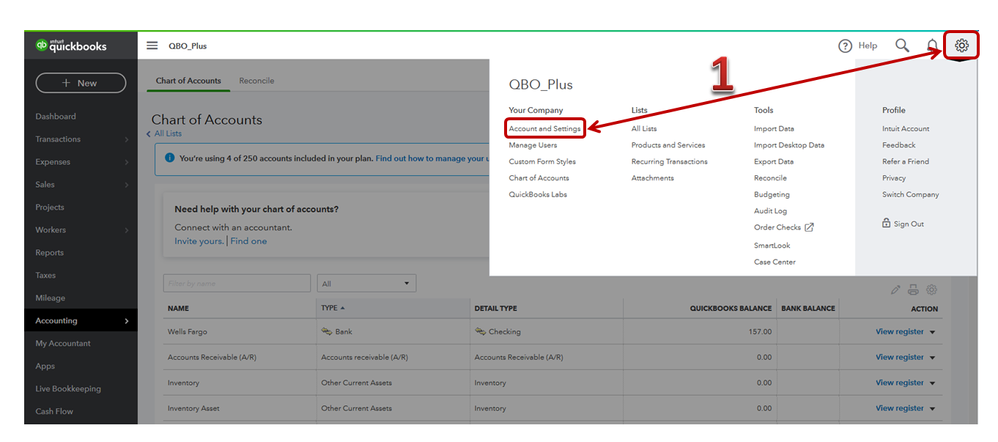Click the QuickBooks logo
Screen dimensions: 998x442
(x=71, y=46)
